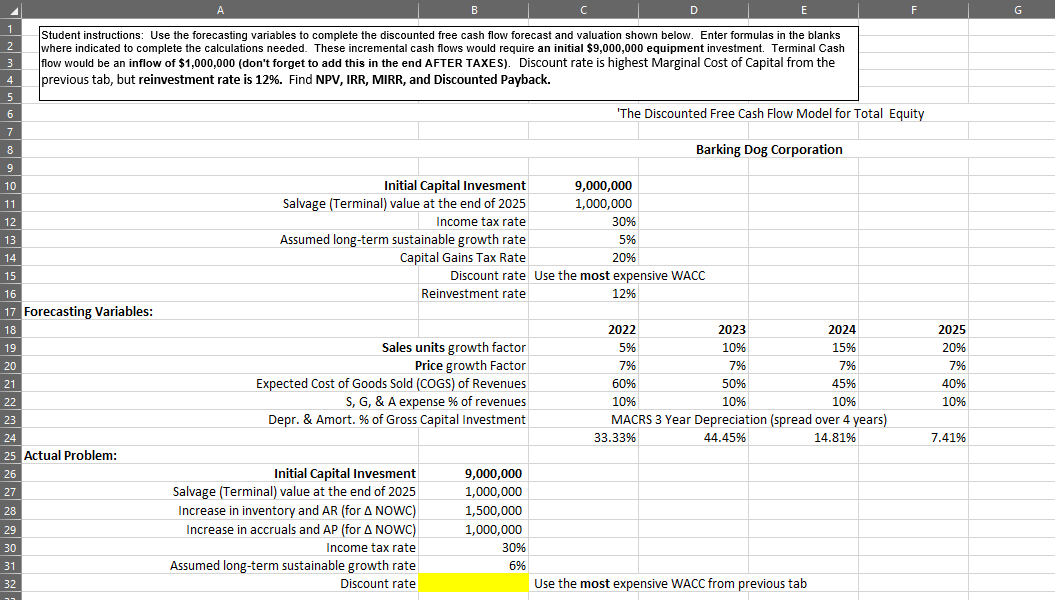Select the 2022 year header cell
Screen dimensions: 1055x600
(622, 330)
